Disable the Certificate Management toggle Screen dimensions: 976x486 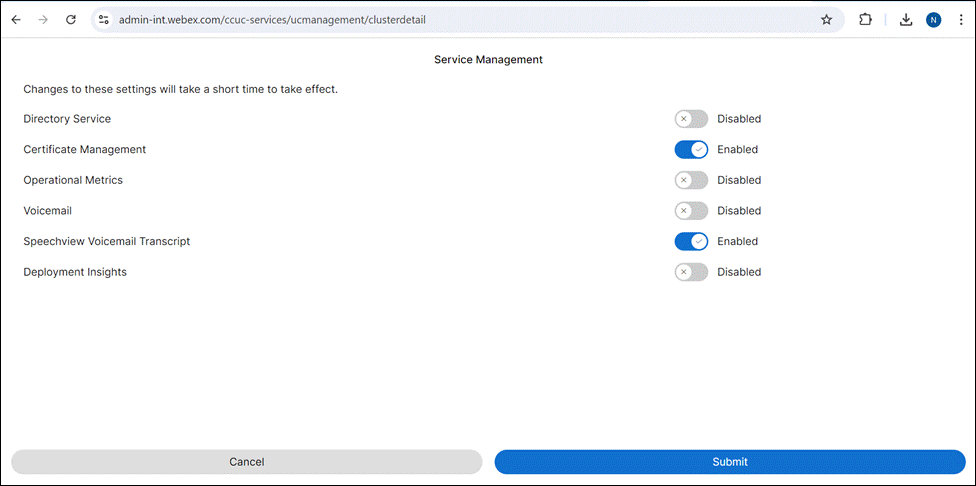coord(691,149)
